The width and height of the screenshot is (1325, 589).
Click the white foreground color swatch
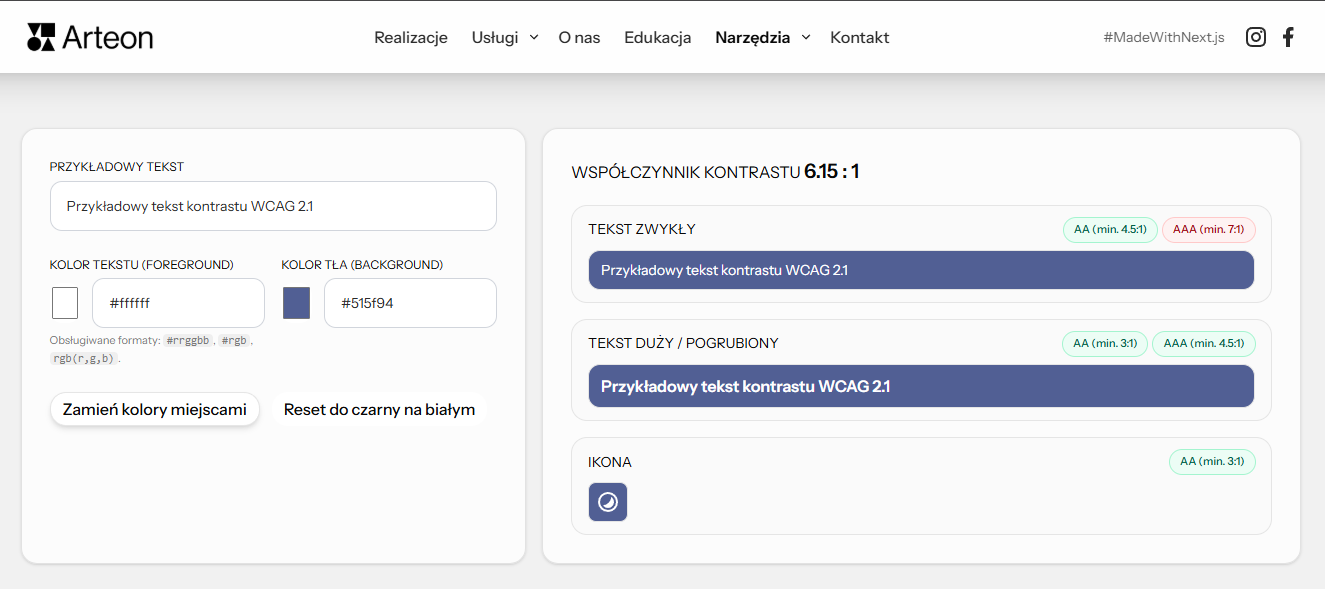[64, 302]
